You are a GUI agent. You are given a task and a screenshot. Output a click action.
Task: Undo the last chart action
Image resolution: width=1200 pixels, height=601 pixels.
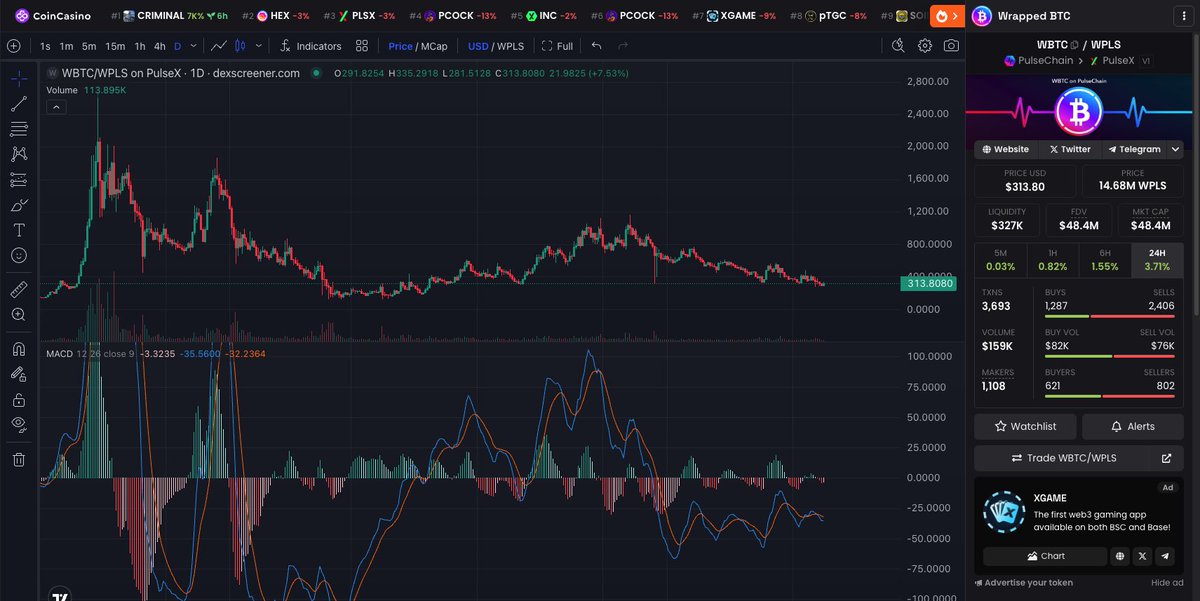(597, 46)
